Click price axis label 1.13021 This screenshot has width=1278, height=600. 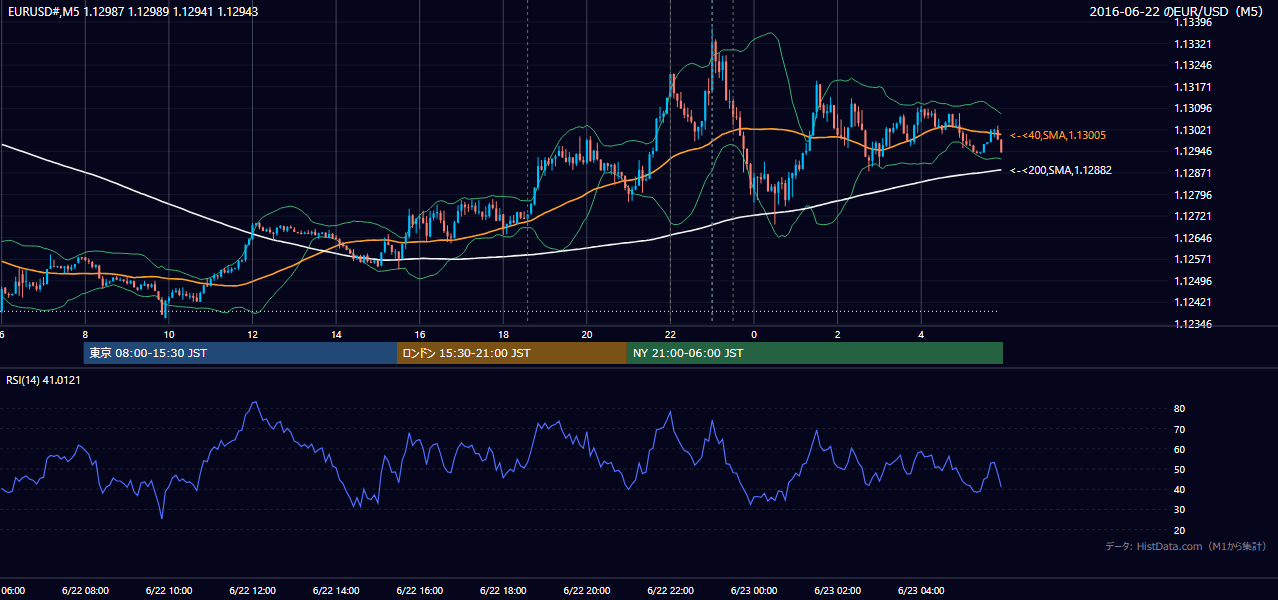click(x=1193, y=130)
